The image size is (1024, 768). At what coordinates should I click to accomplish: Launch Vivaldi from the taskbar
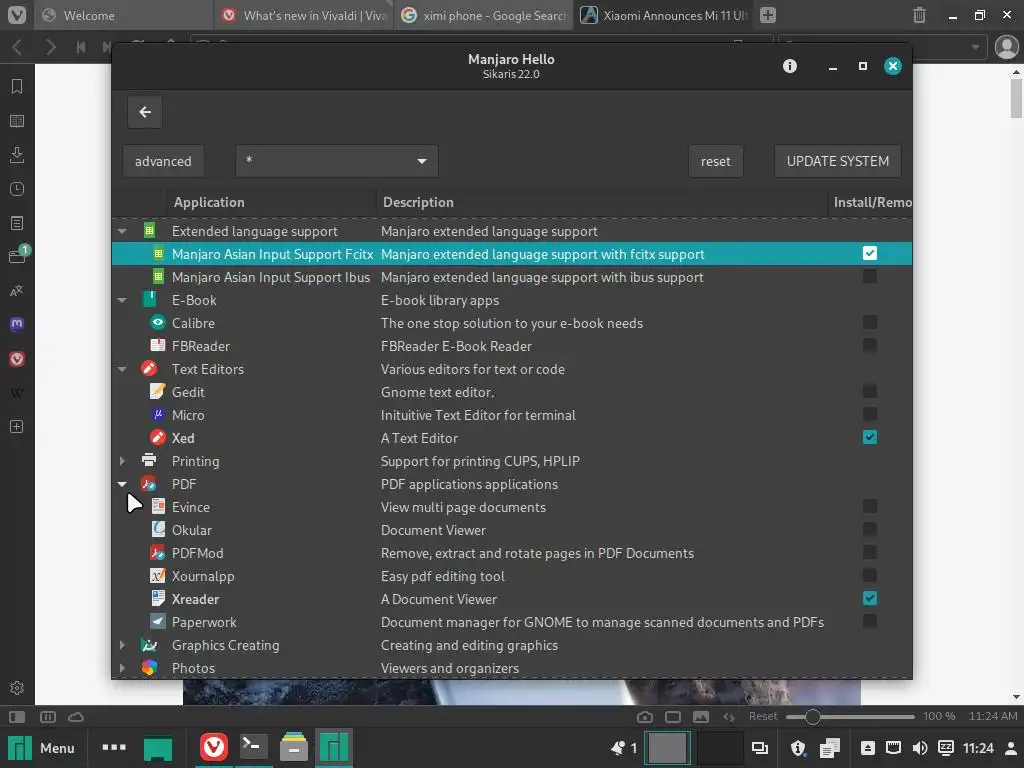point(214,747)
